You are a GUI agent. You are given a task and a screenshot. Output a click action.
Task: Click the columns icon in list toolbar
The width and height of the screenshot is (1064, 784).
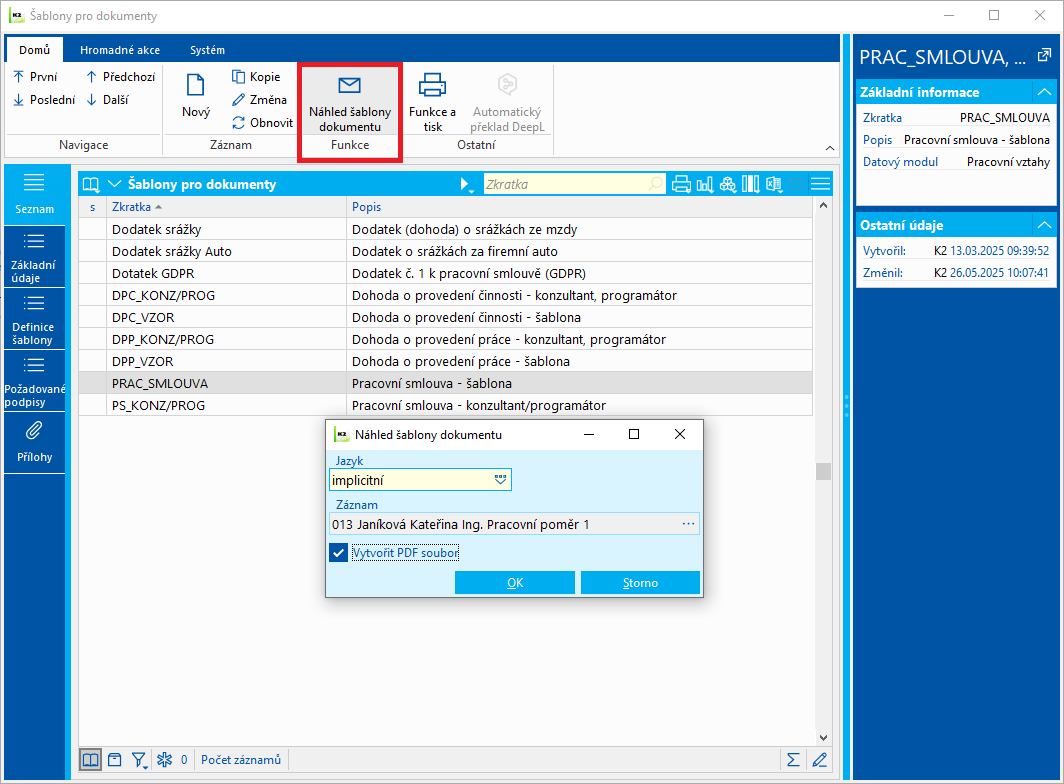[750, 184]
